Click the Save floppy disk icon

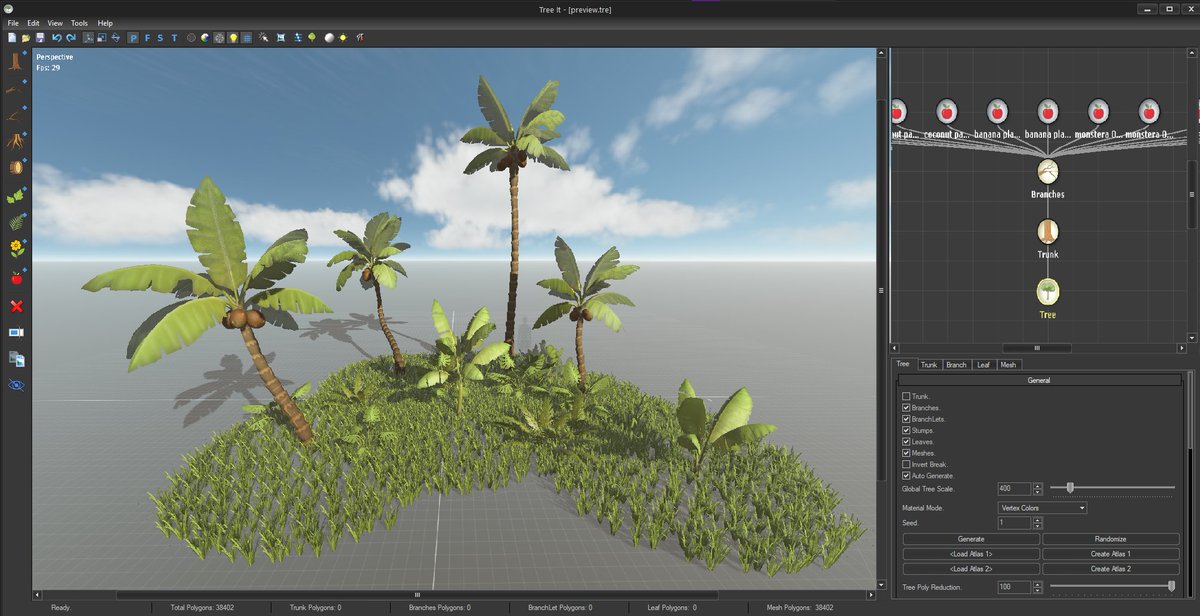[40, 38]
